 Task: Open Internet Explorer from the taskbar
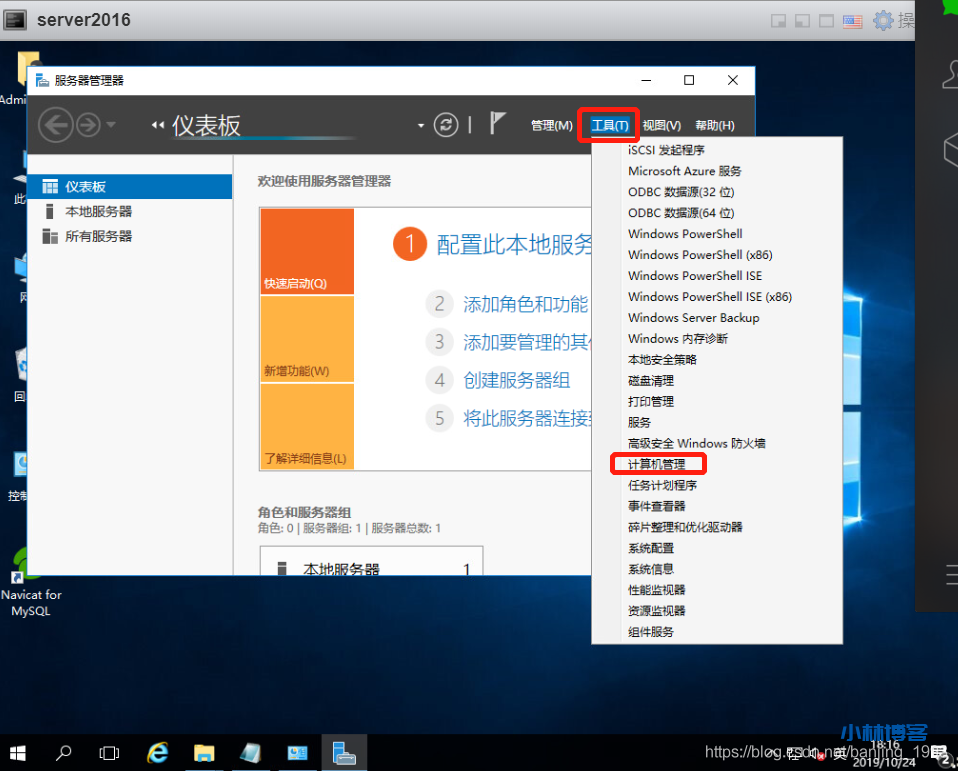(157, 752)
